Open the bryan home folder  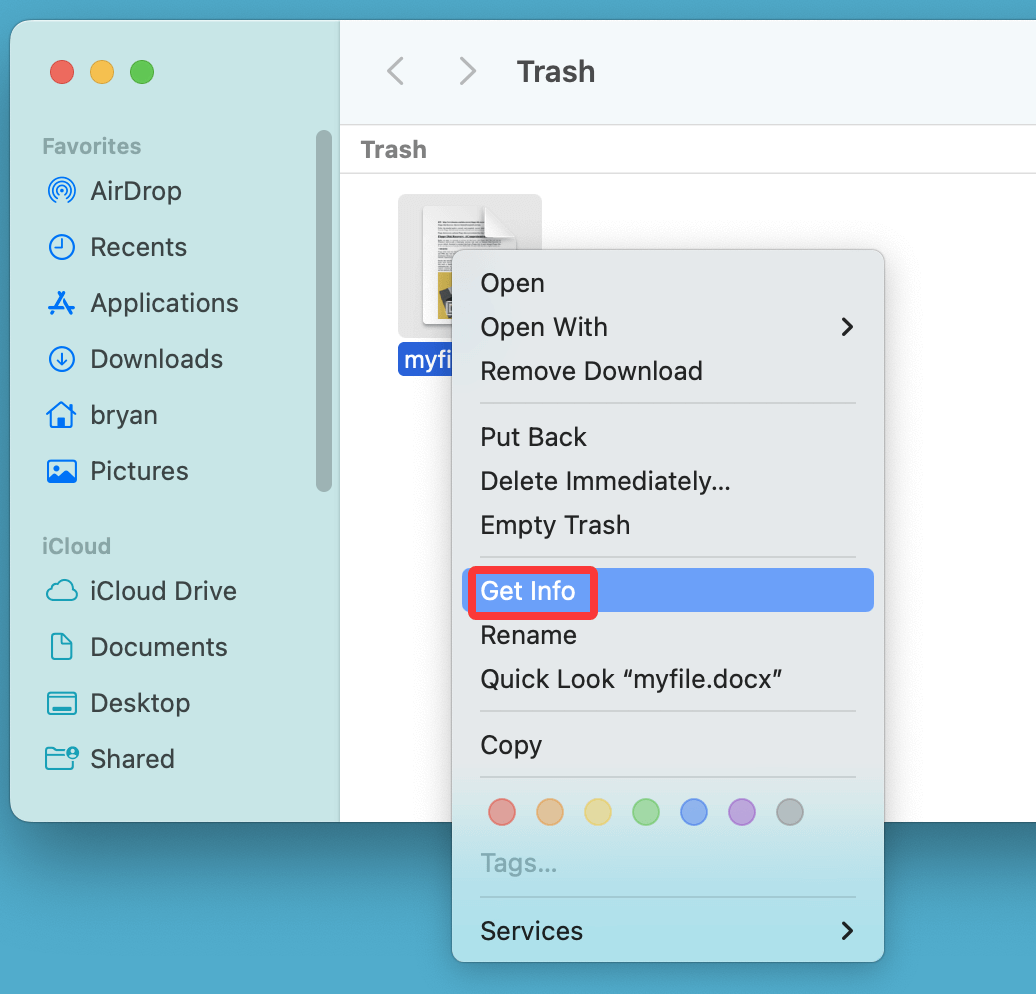click(x=124, y=415)
